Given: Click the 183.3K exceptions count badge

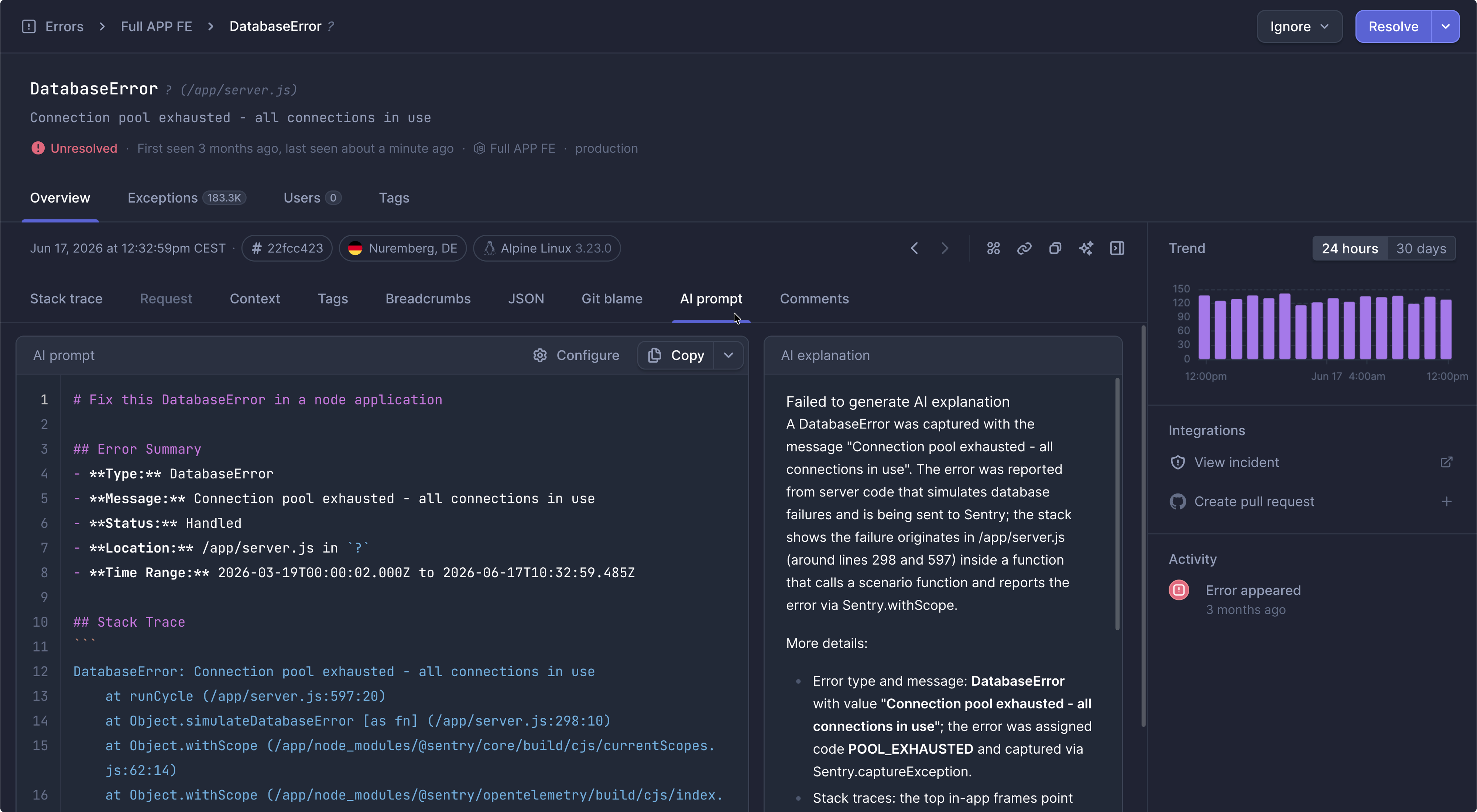Looking at the screenshot, I should tap(224, 198).
